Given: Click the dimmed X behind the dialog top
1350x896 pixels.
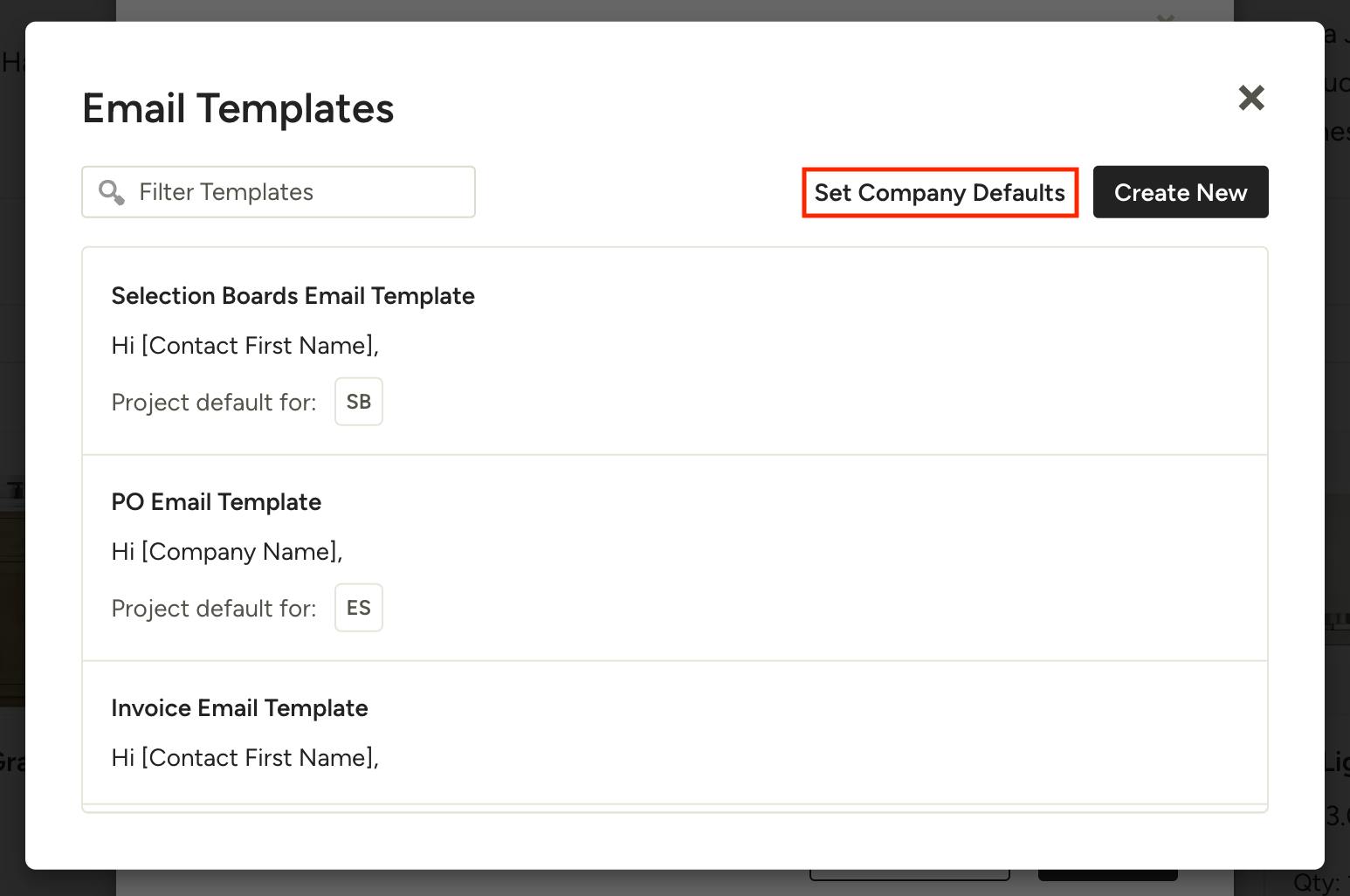Looking at the screenshot, I should coord(1165,17).
